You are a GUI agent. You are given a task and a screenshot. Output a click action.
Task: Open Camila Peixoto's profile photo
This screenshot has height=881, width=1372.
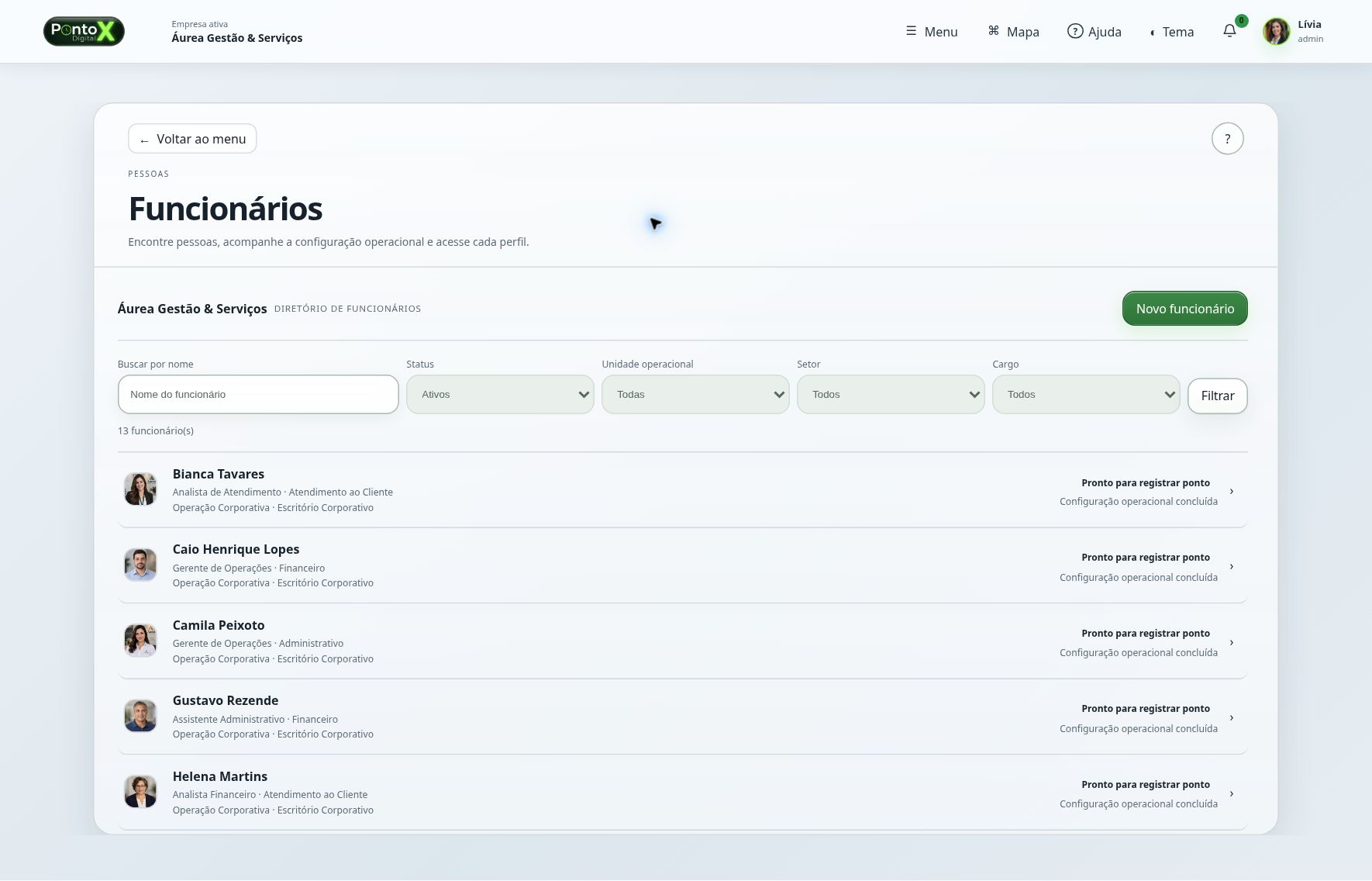pos(140,641)
